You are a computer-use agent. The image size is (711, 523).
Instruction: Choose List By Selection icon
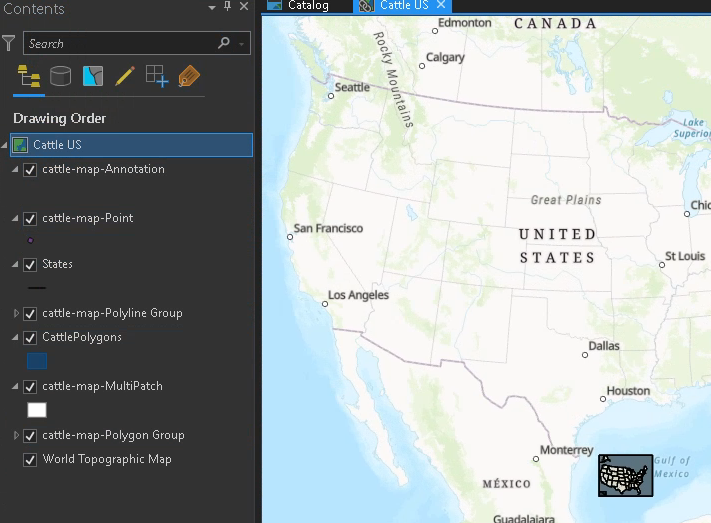[x=93, y=76]
